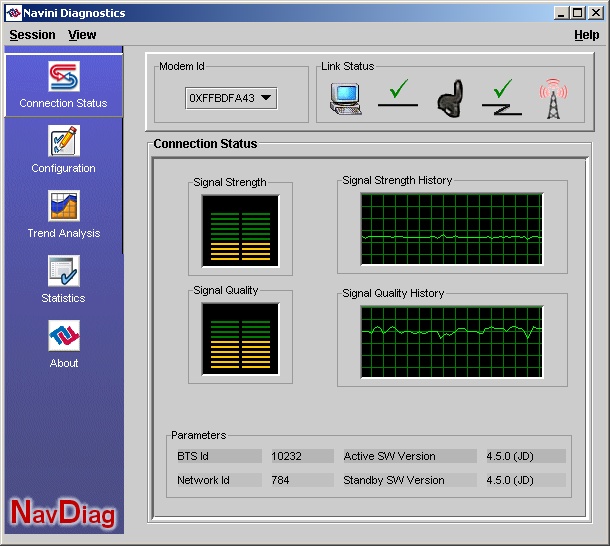Click the Connection Status sidebar label
Image resolution: width=610 pixels, height=546 pixels.
point(63,103)
